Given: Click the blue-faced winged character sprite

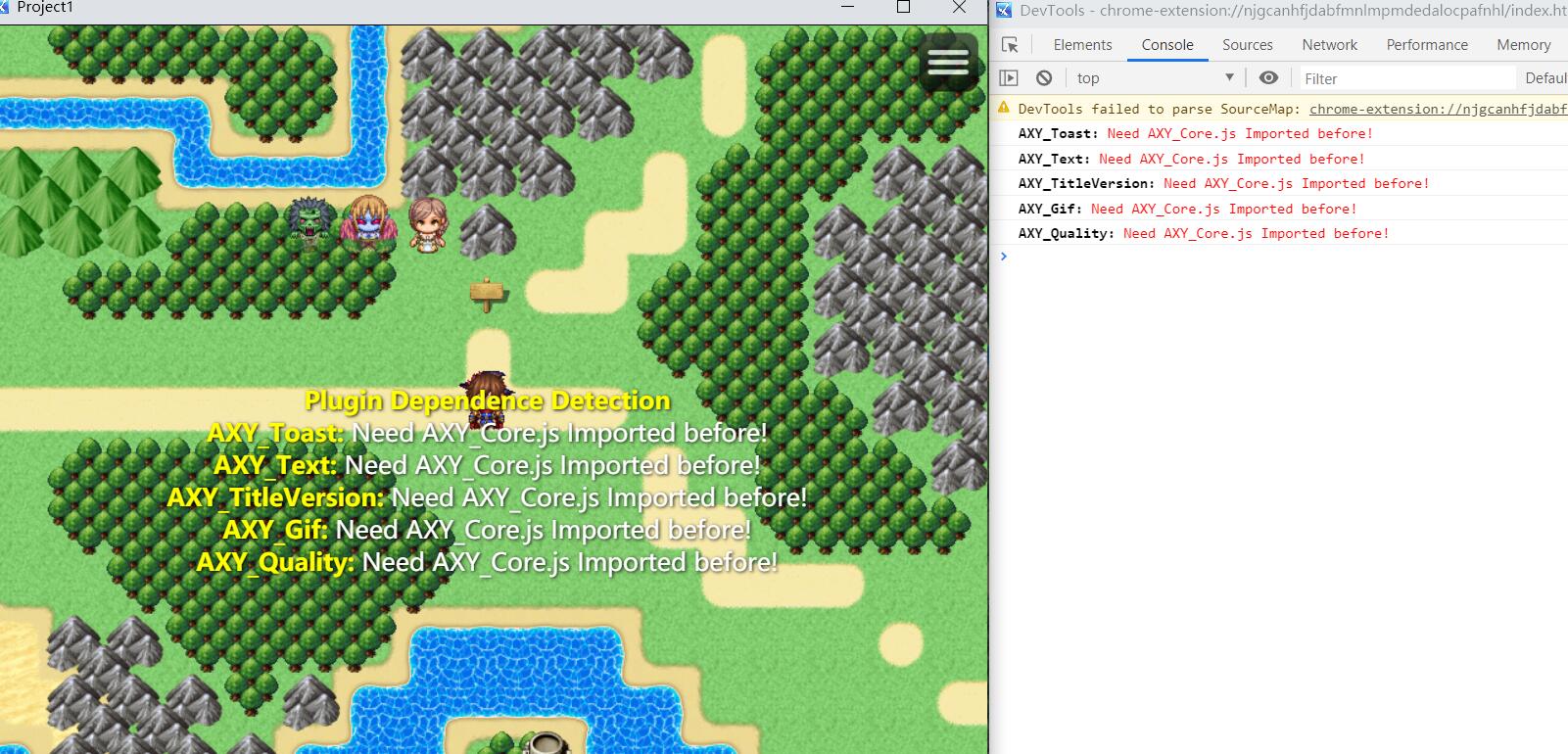Looking at the screenshot, I should [x=368, y=222].
